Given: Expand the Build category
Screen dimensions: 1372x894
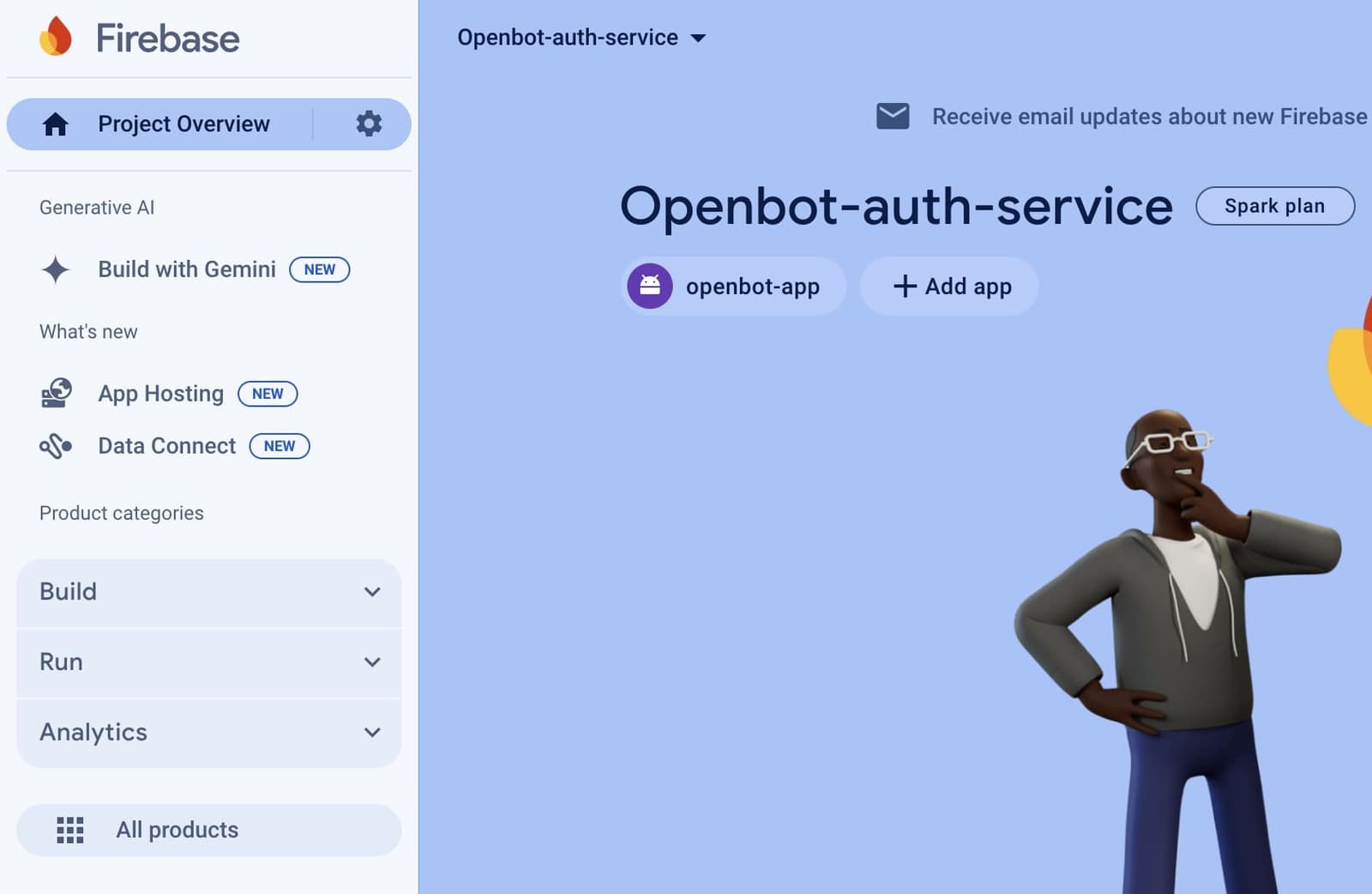Looking at the screenshot, I should point(209,592).
